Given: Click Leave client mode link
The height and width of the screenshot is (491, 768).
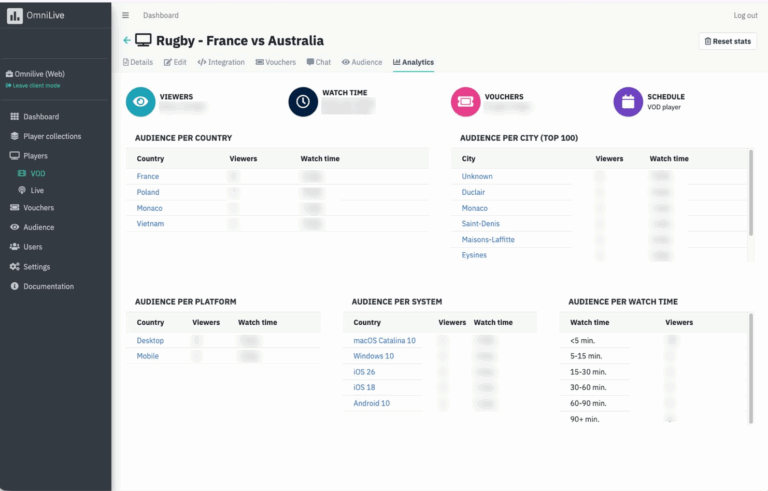Looking at the screenshot, I should point(33,86).
